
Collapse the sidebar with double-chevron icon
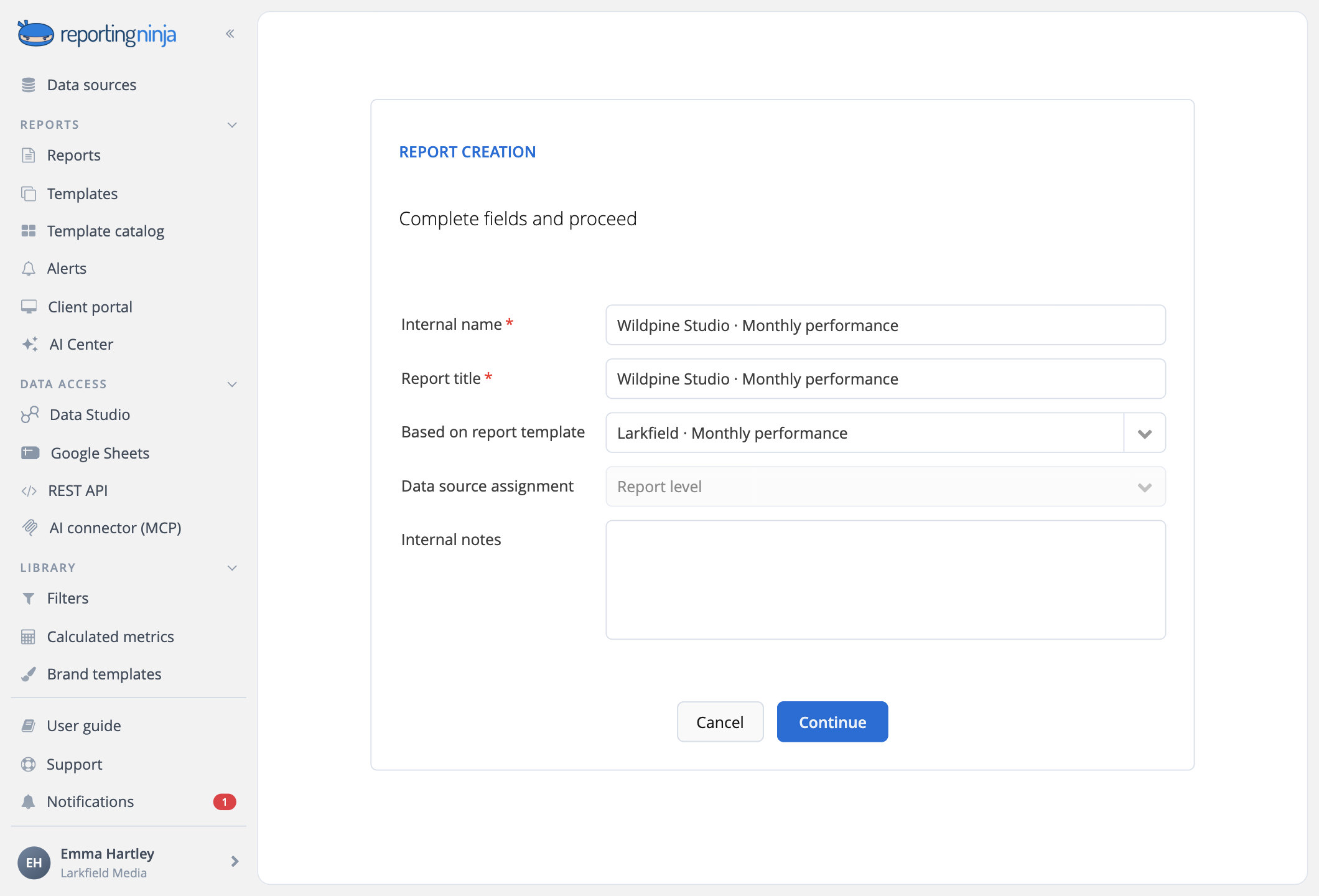click(x=230, y=34)
